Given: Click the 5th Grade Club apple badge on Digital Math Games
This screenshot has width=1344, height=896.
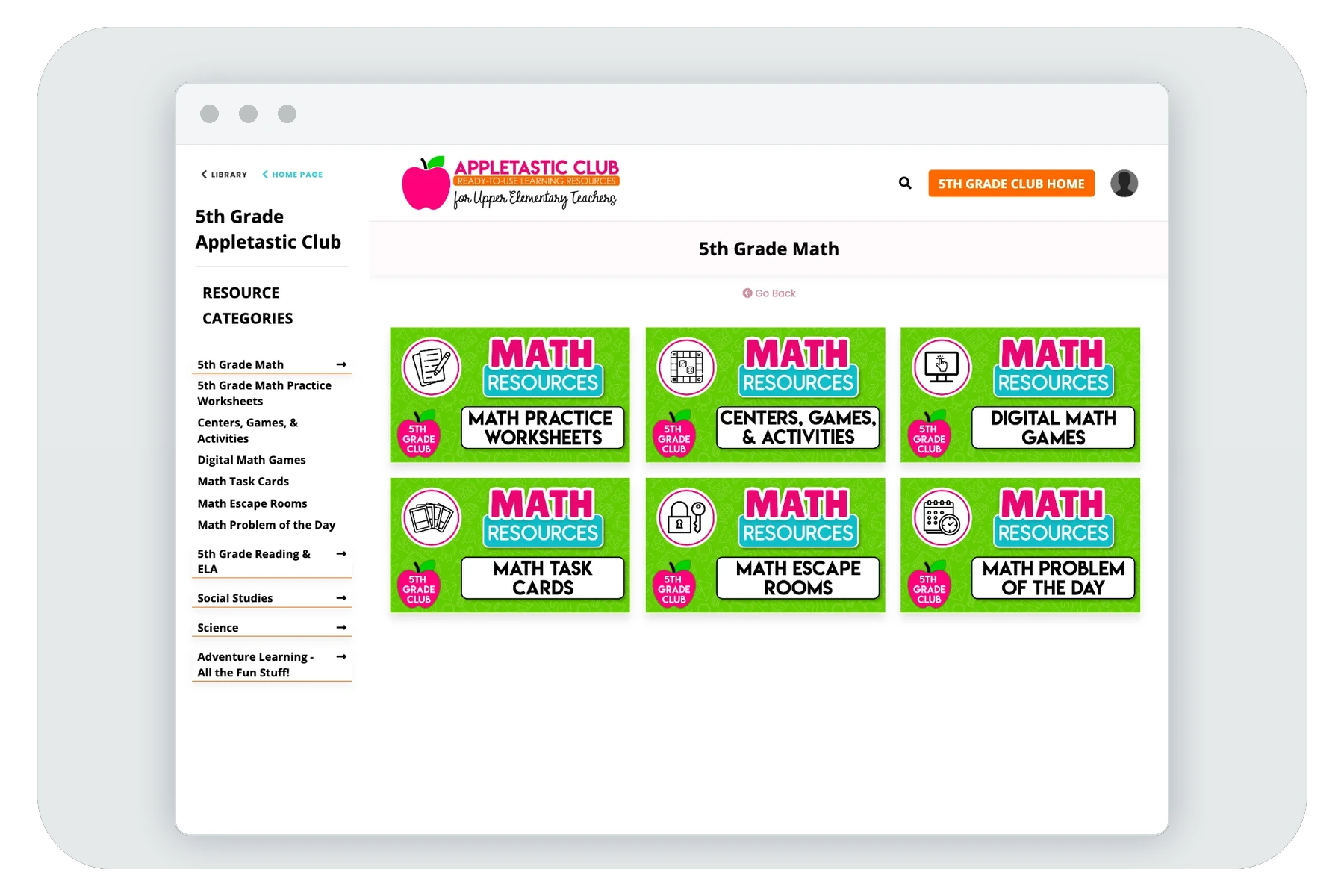Looking at the screenshot, I should pyautogui.click(x=929, y=434).
